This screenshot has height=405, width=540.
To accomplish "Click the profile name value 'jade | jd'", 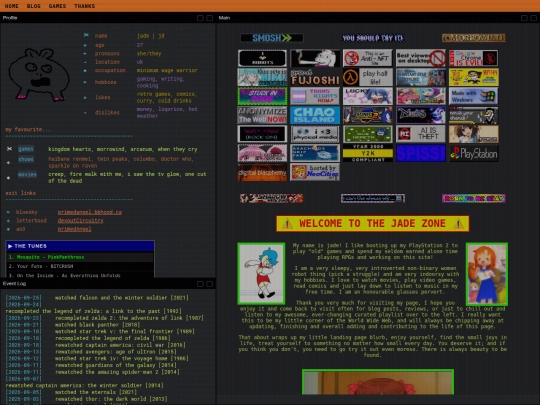I will pyautogui.click(x=150, y=36).
